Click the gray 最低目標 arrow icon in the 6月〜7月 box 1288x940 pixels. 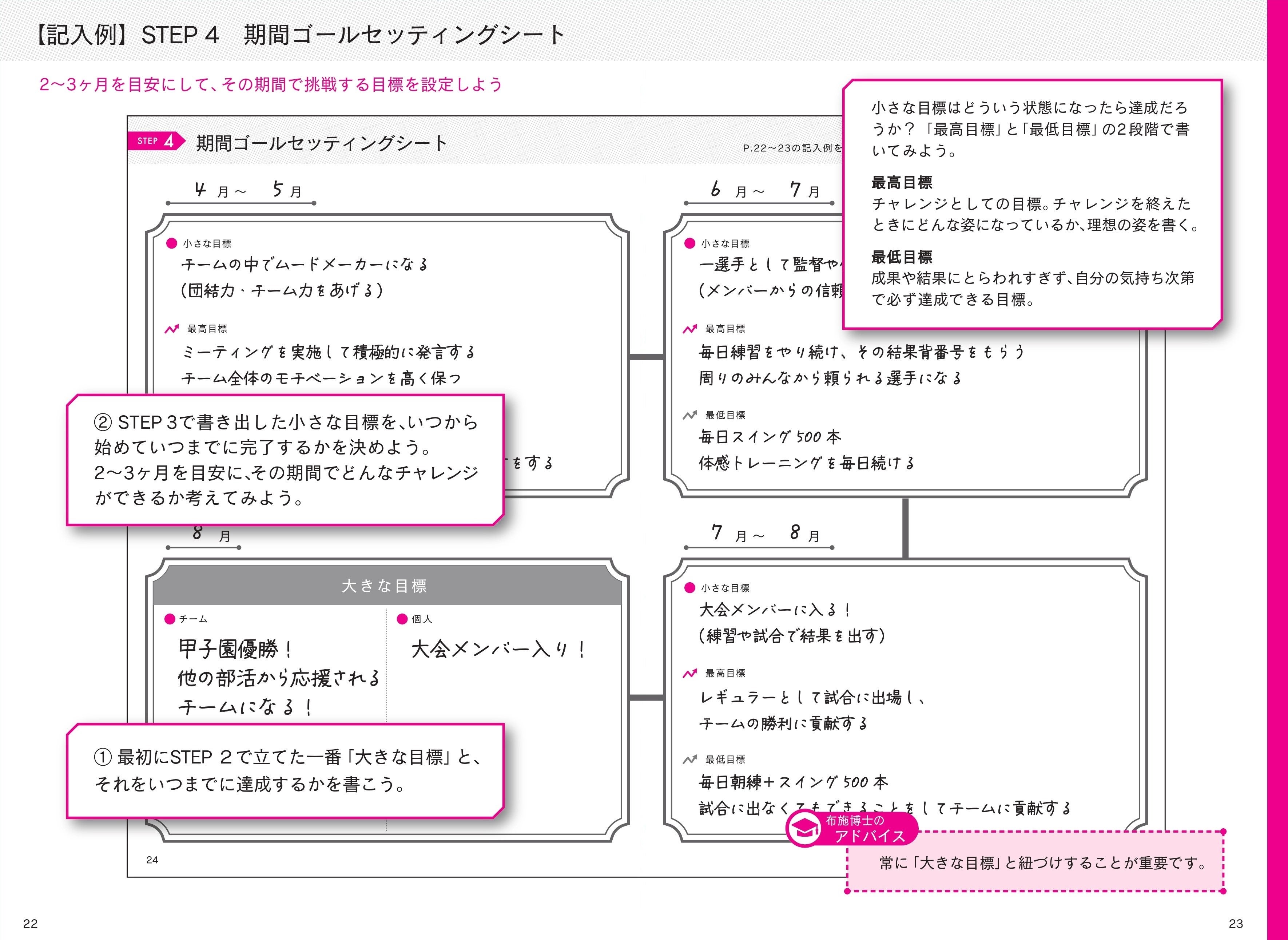pyautogui.click(x=689, y=415)
